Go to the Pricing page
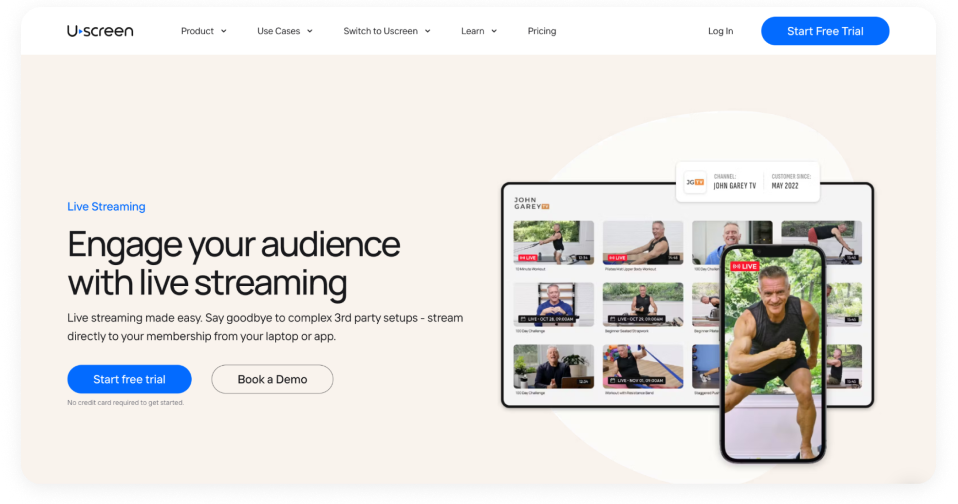 542,31
